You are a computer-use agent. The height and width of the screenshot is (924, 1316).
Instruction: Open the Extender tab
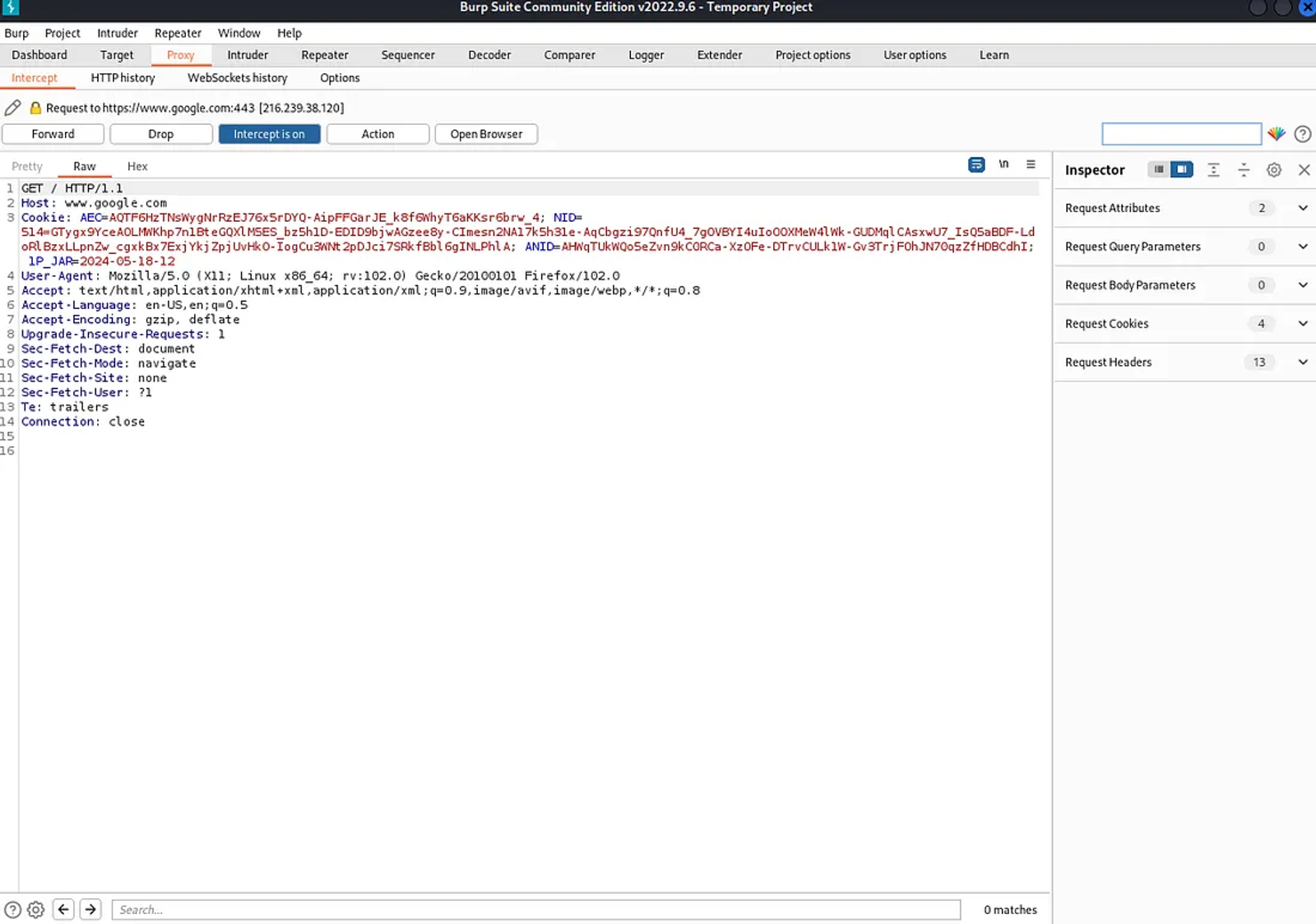[x=720, y=55]
